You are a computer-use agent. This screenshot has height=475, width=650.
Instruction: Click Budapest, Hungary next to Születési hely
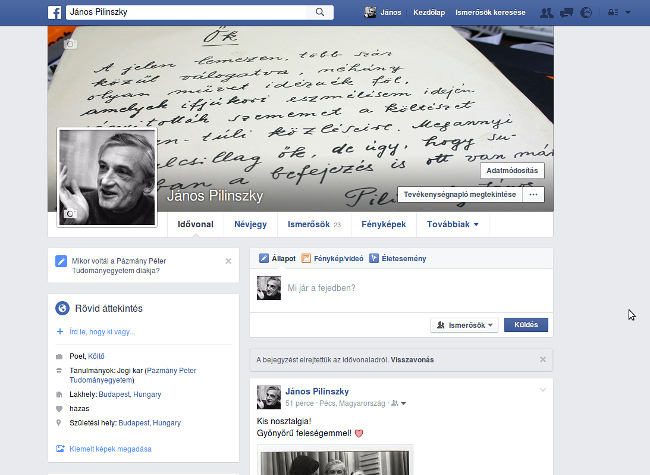pos(150,423)
